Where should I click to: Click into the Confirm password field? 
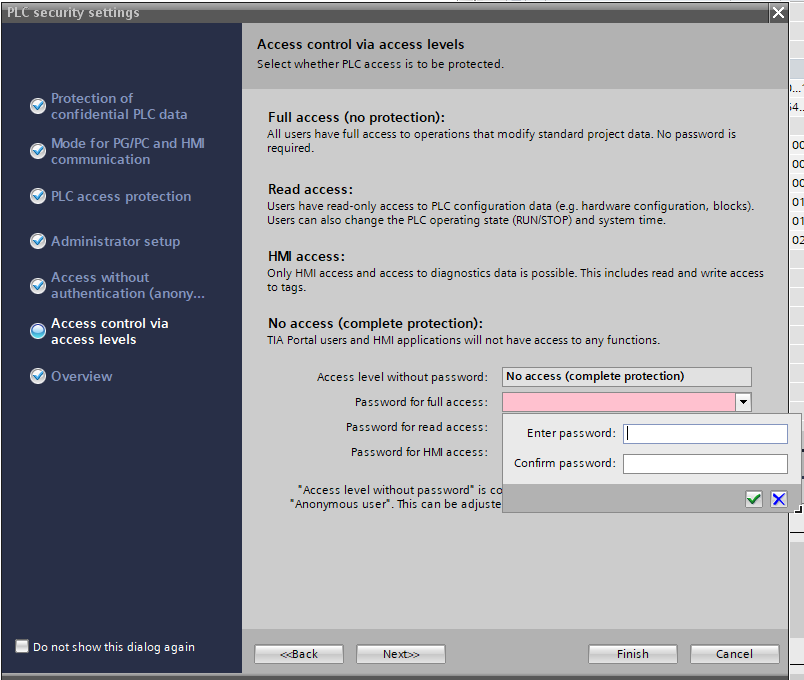pyautogui.click(x=705, y=464)
